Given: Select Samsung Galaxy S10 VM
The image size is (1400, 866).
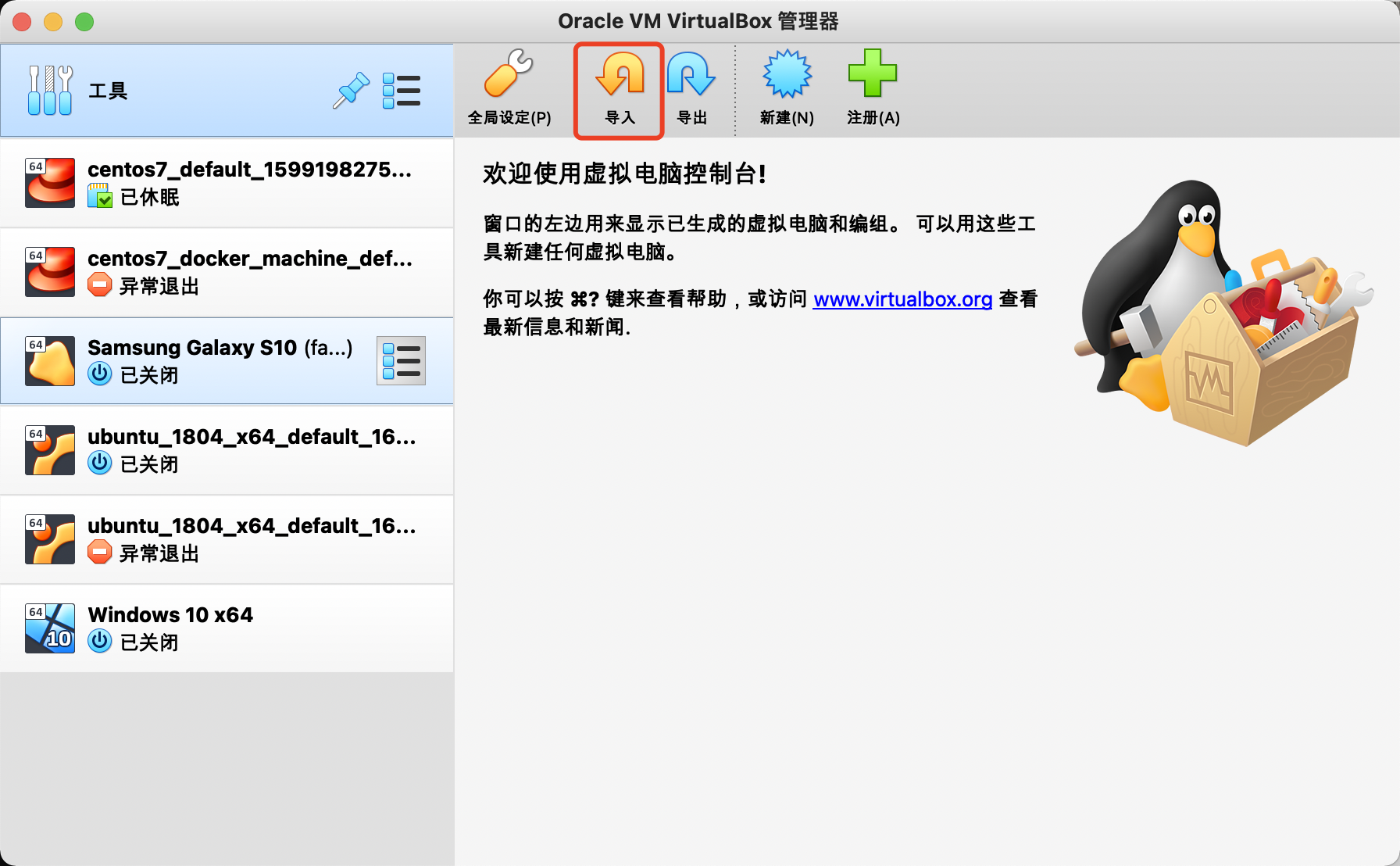Looking at the screenshot, I should pyautogui.click(x=227, y=361).
